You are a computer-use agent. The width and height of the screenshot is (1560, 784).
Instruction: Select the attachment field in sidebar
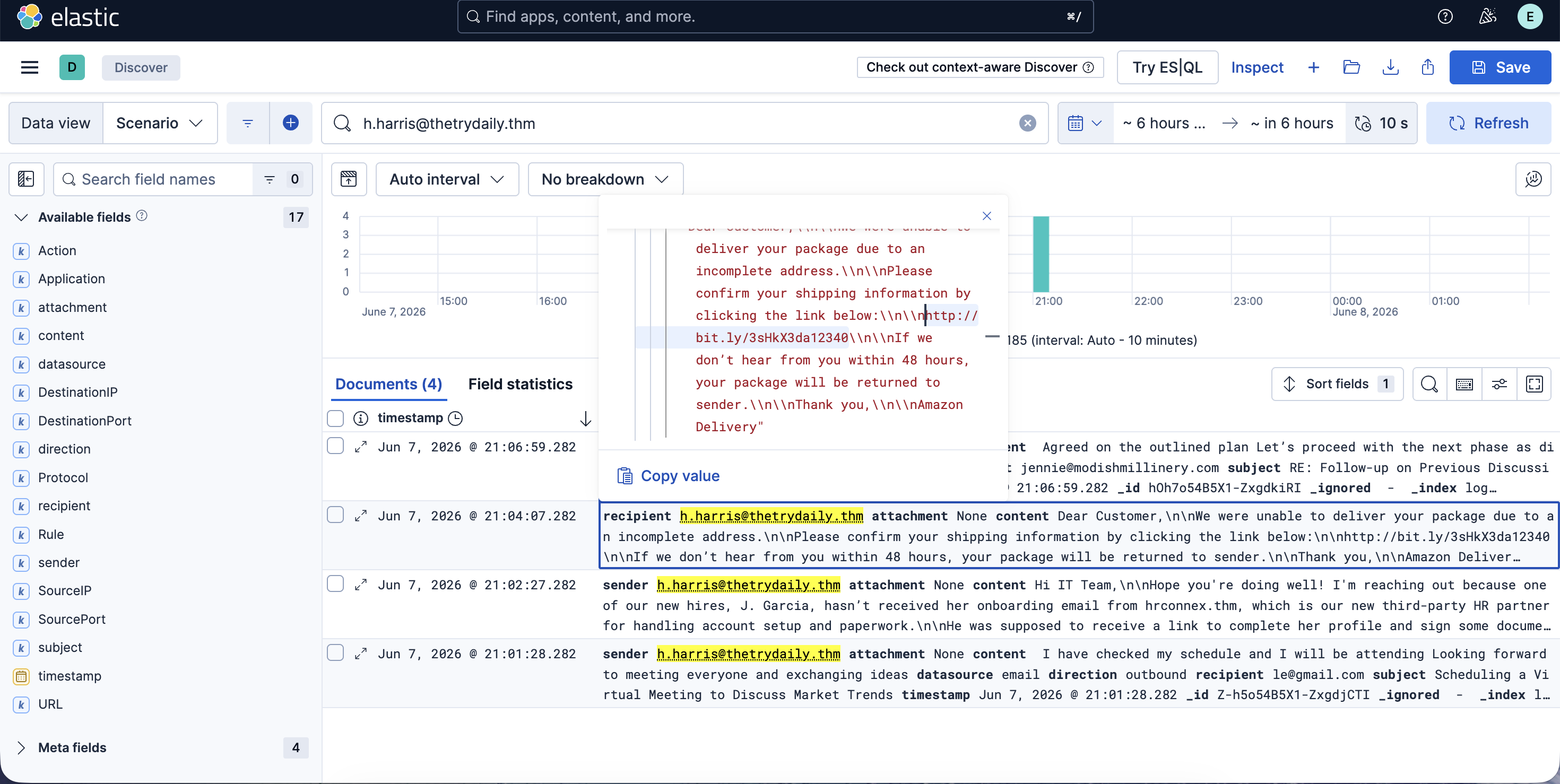click(72, 308)
